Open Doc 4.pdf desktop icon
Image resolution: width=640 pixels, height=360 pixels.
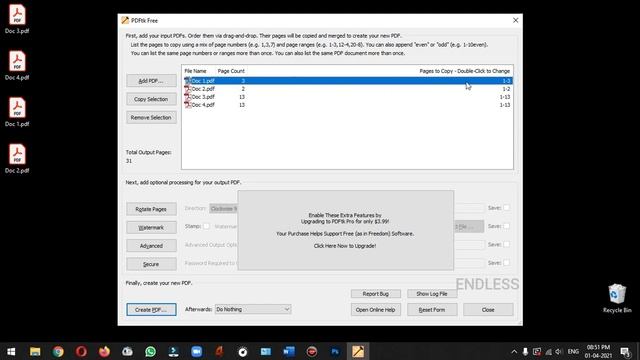point(17,66)
